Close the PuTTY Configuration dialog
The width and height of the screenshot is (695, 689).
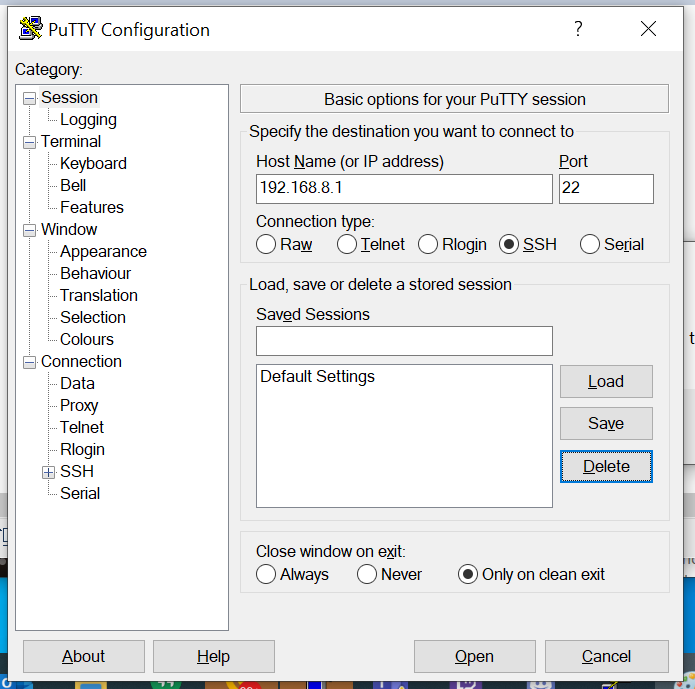pos(648,29)
